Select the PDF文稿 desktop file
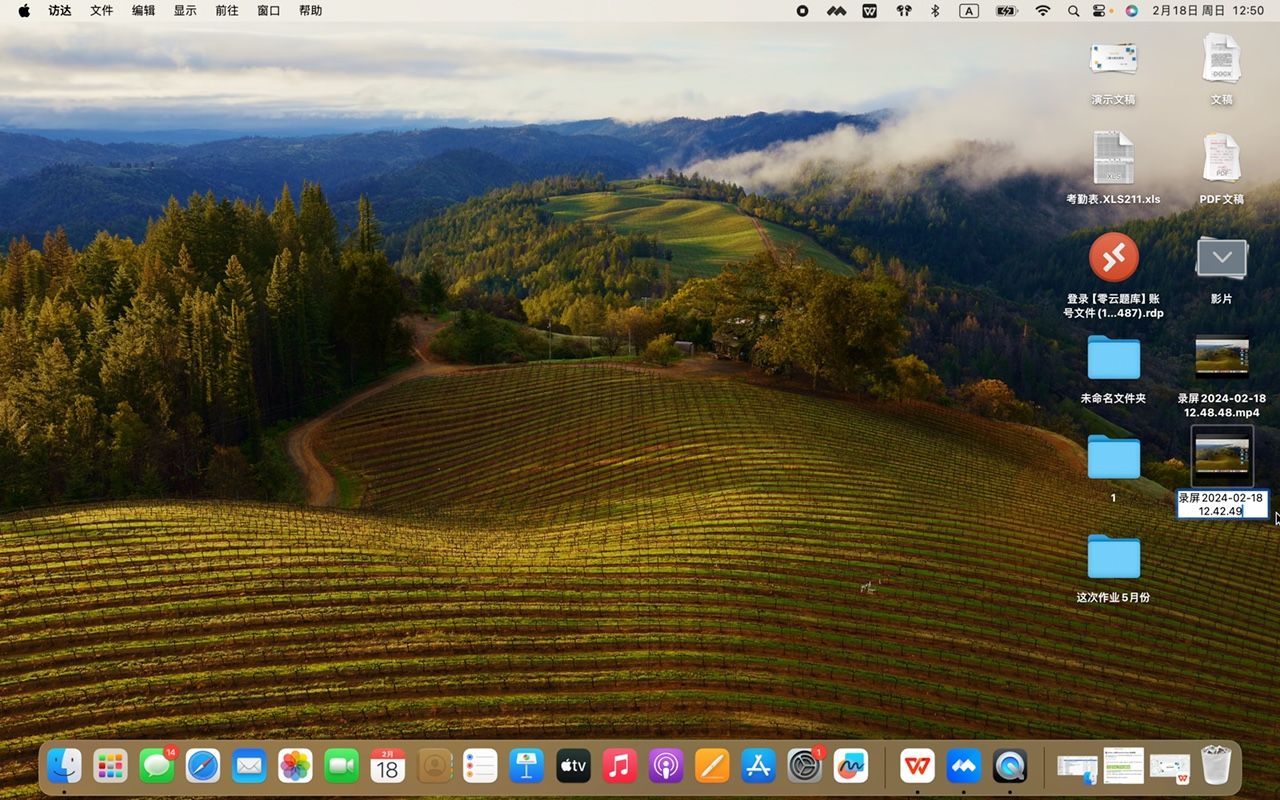Screen dimensions: 1280x800 [1221, 158]
